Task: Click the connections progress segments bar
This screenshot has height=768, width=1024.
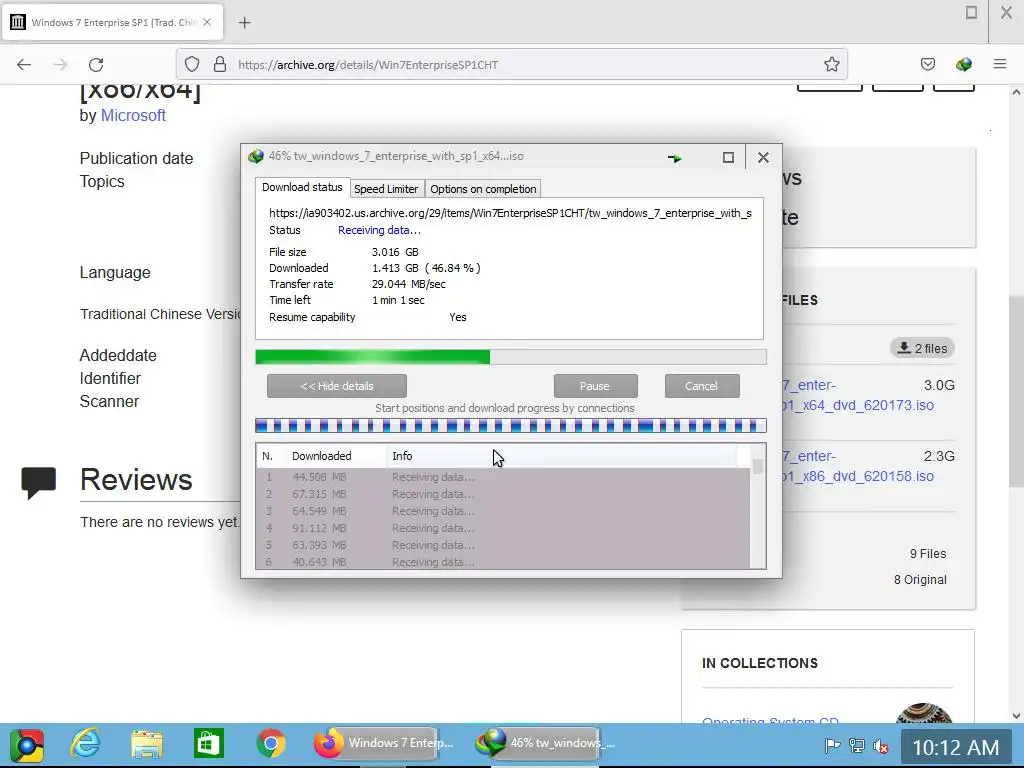Action: pos(511,426)
